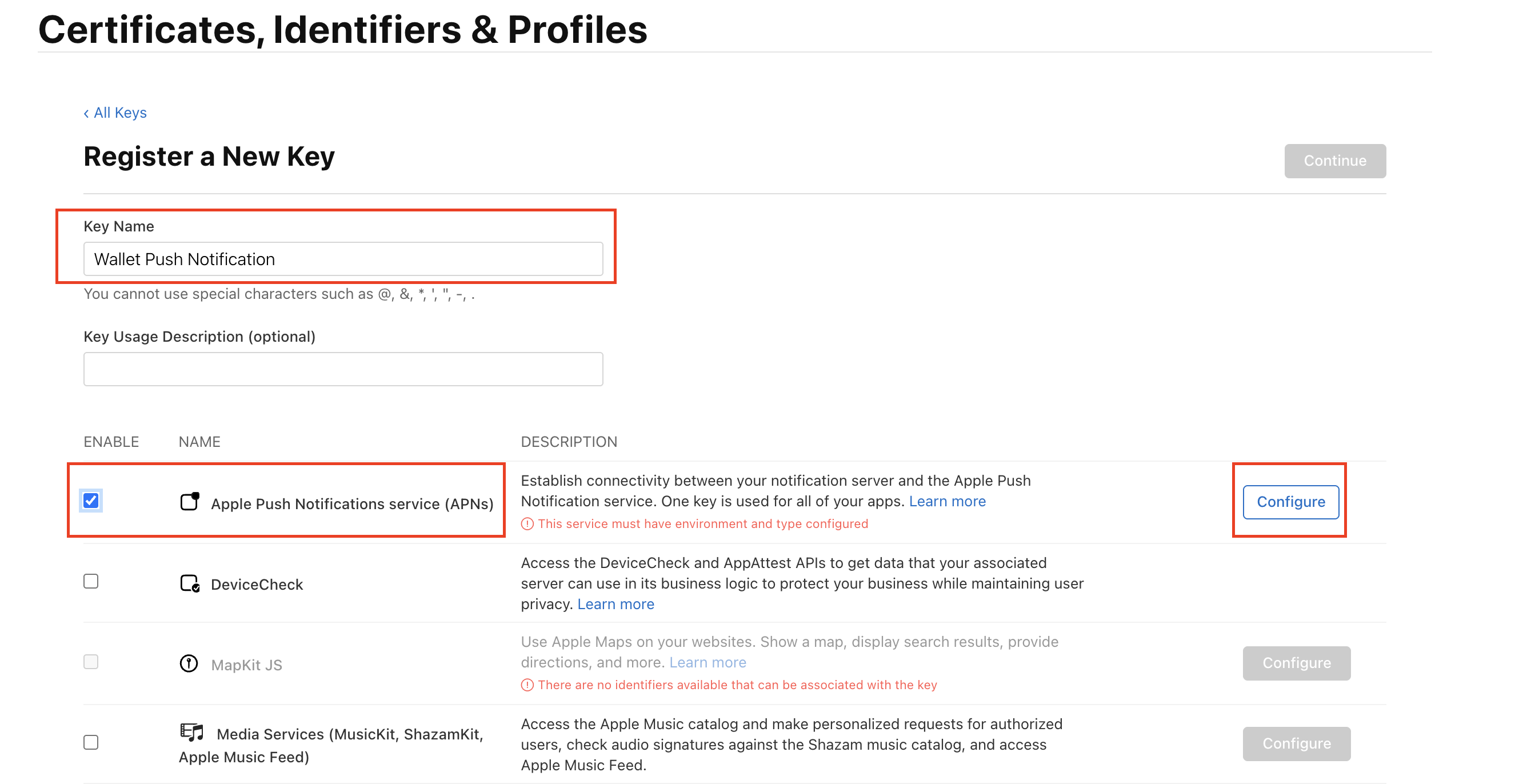The width and height of the screenshot is (1519, 784).
Task: Open Learn more for APNs
Action: [x=948, y=501]
